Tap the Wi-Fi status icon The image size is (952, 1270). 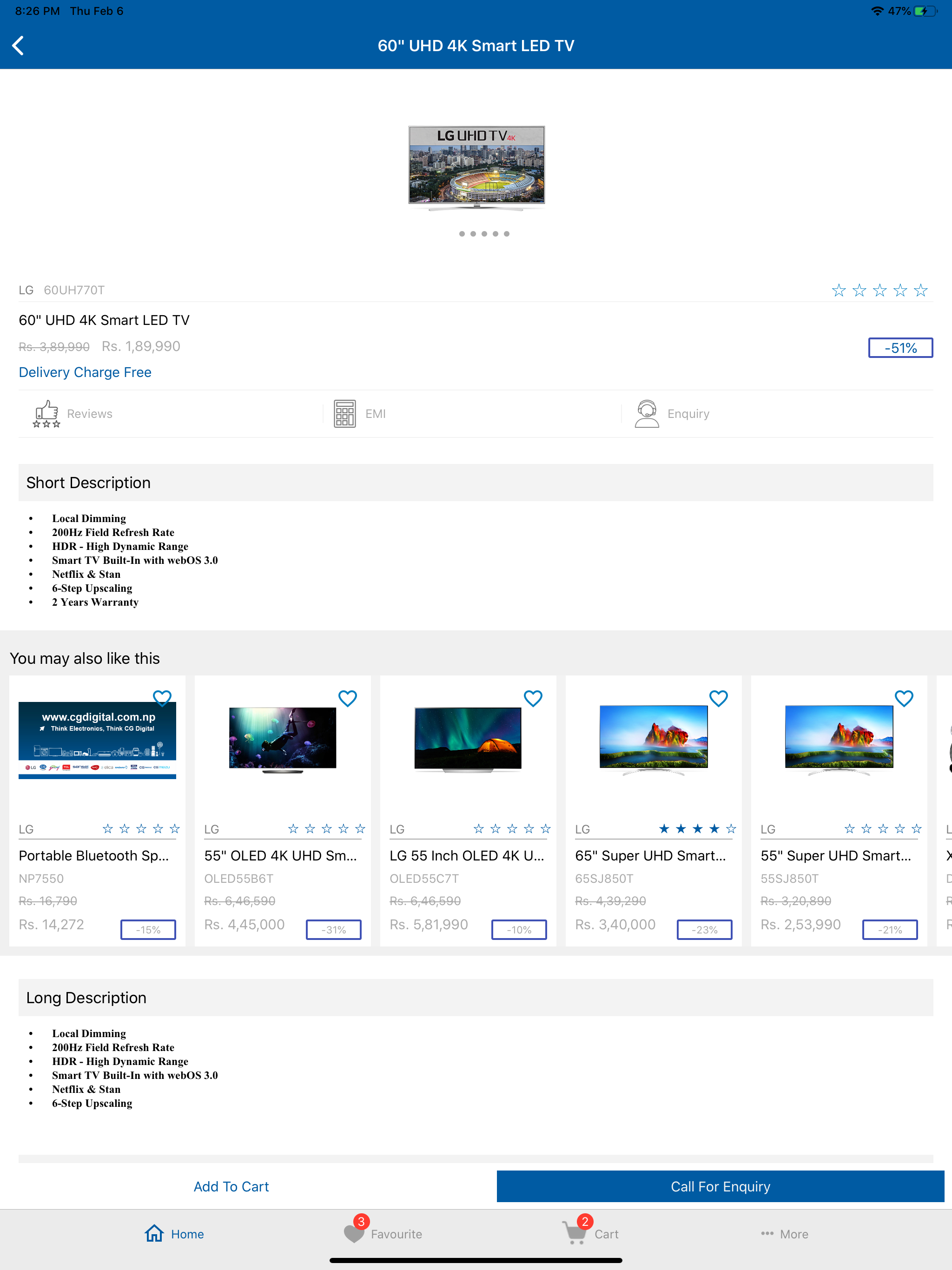[x=877, y=12]
